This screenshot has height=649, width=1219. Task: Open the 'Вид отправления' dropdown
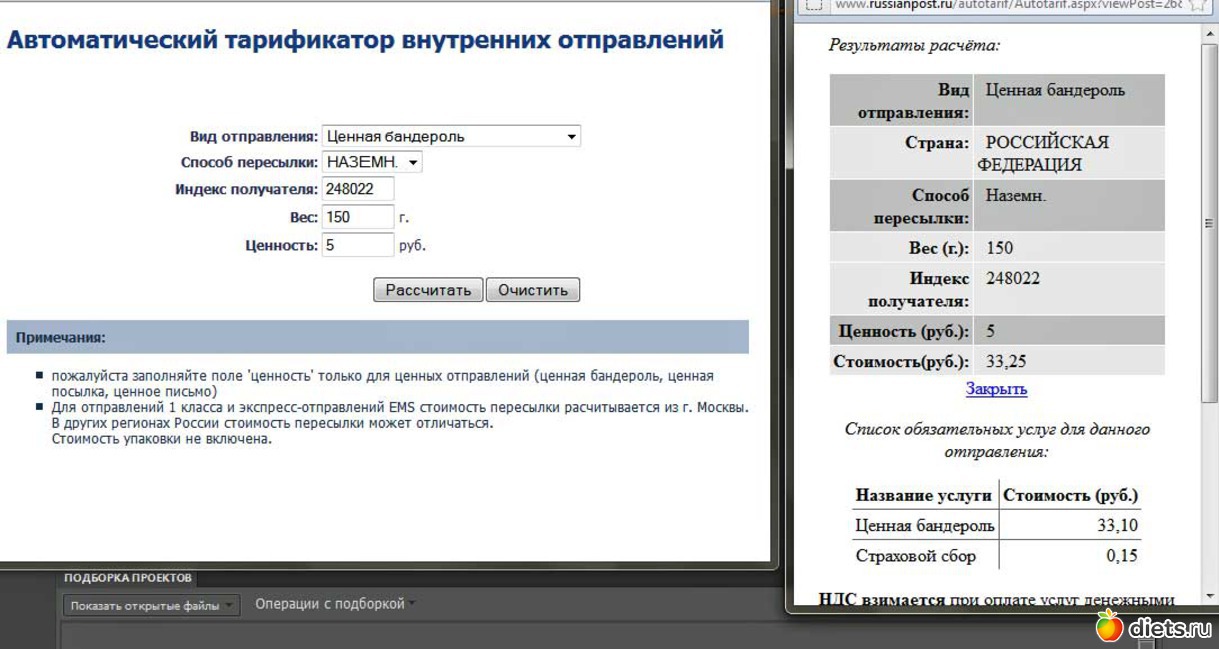[x=450, y=136]
